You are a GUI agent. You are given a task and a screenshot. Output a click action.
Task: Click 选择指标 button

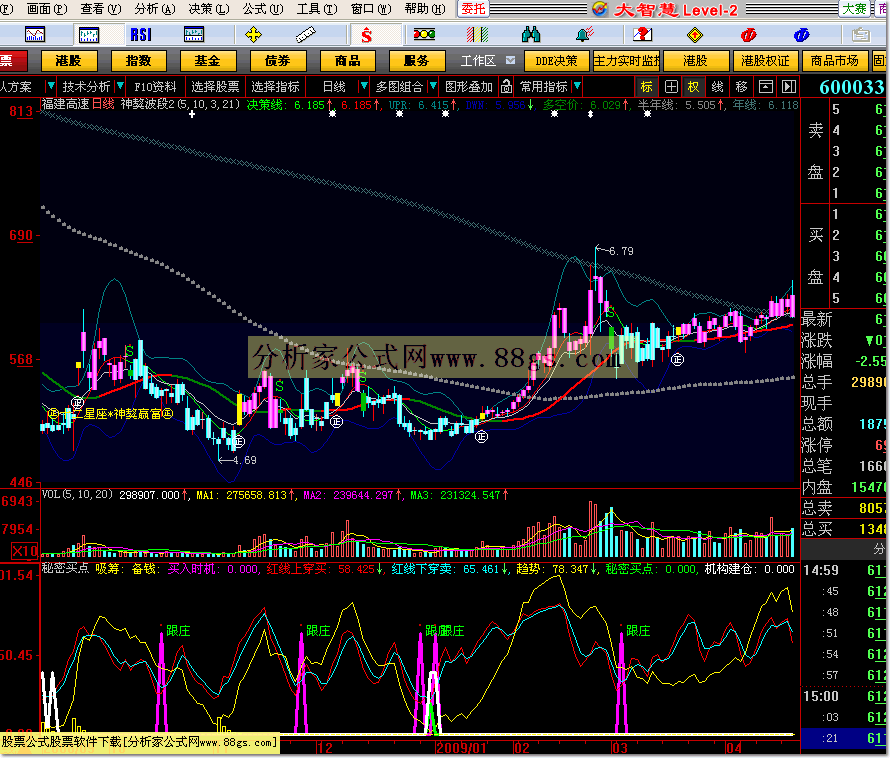(x=276, y=87)
